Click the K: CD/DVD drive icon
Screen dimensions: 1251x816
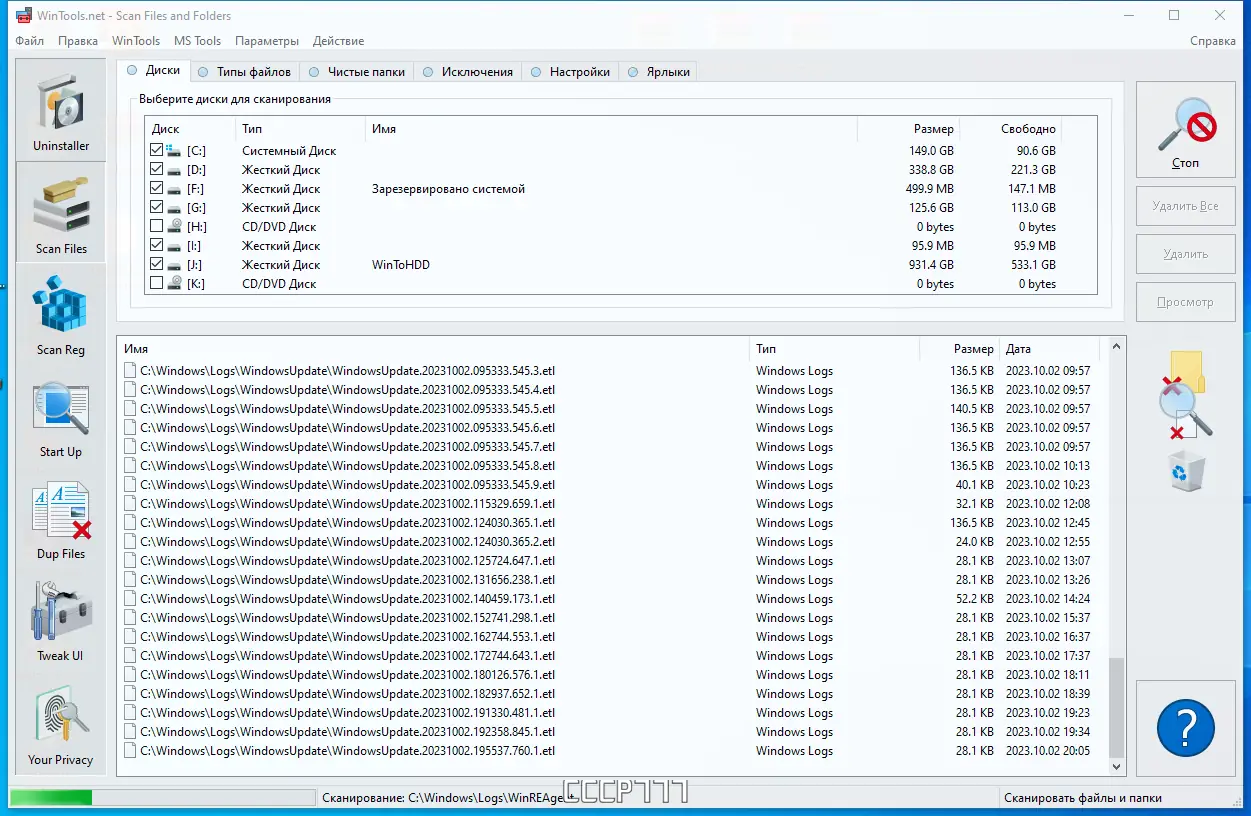coord(173,284)
